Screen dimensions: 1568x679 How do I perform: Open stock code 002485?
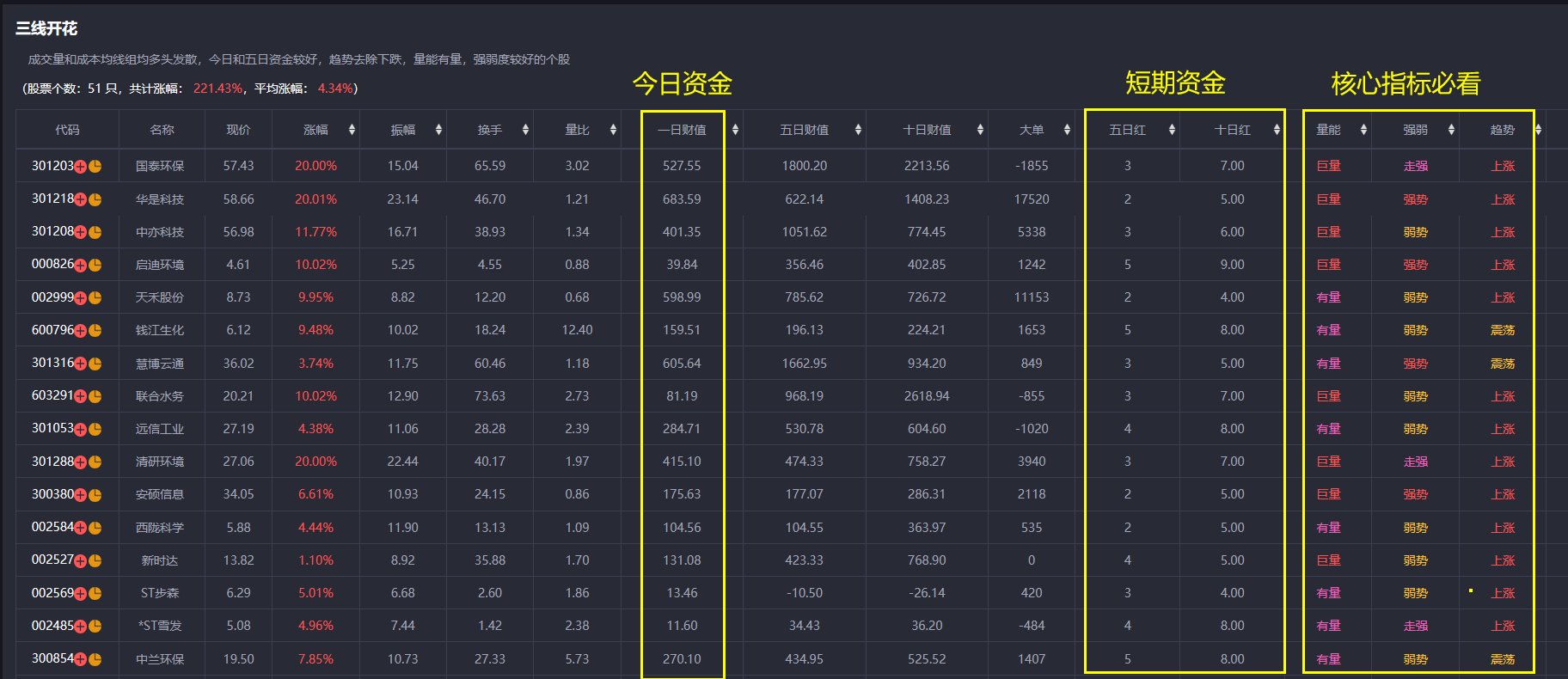click(x=52, y=626)
